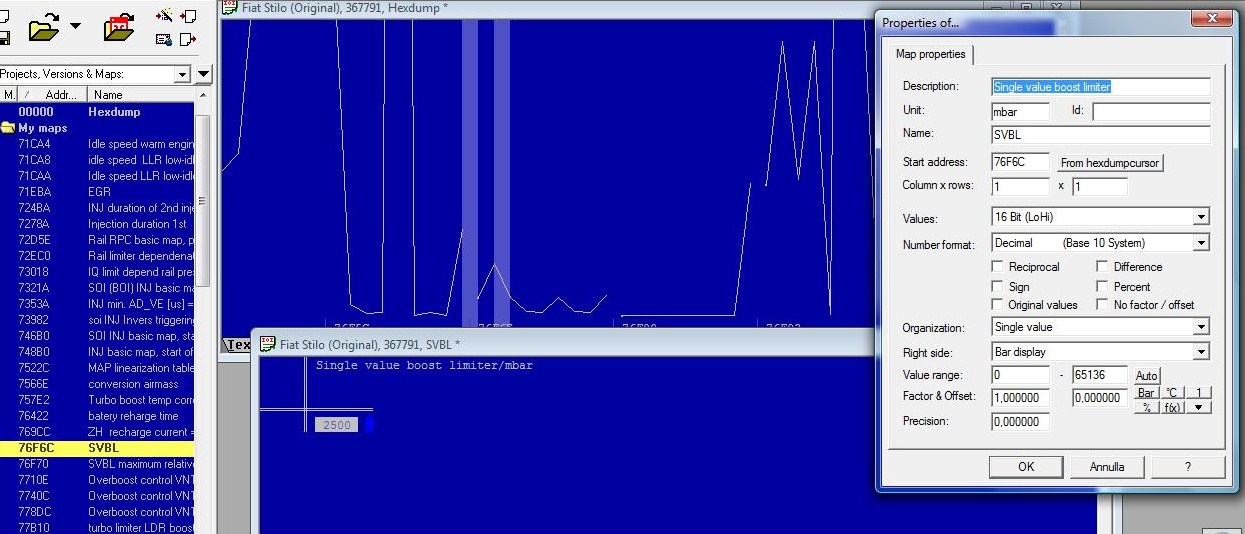Click the Auto value range button
Screen dimensions: 1245x534
(x=1146, y=376)
